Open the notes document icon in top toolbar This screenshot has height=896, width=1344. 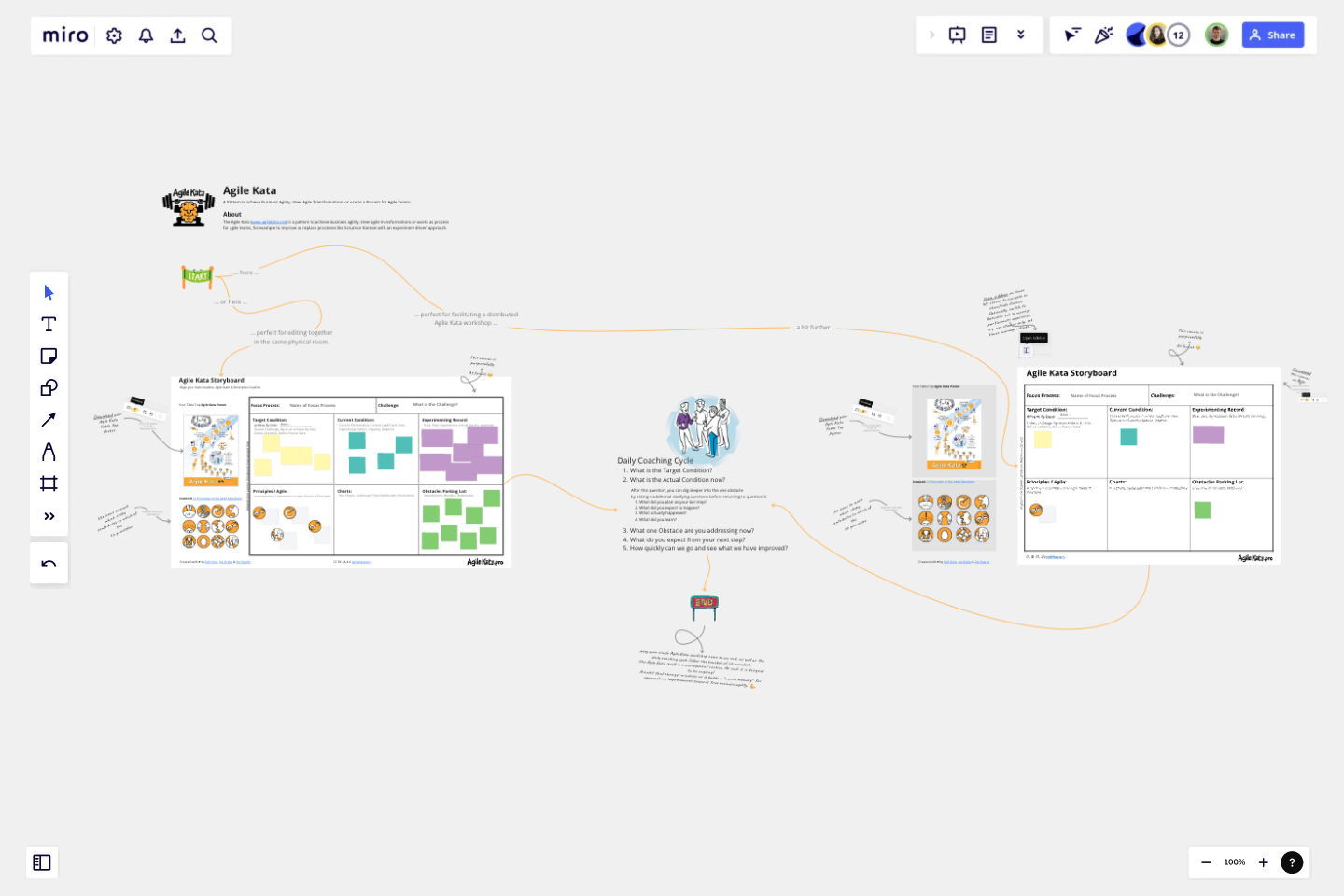coord(989,34)
